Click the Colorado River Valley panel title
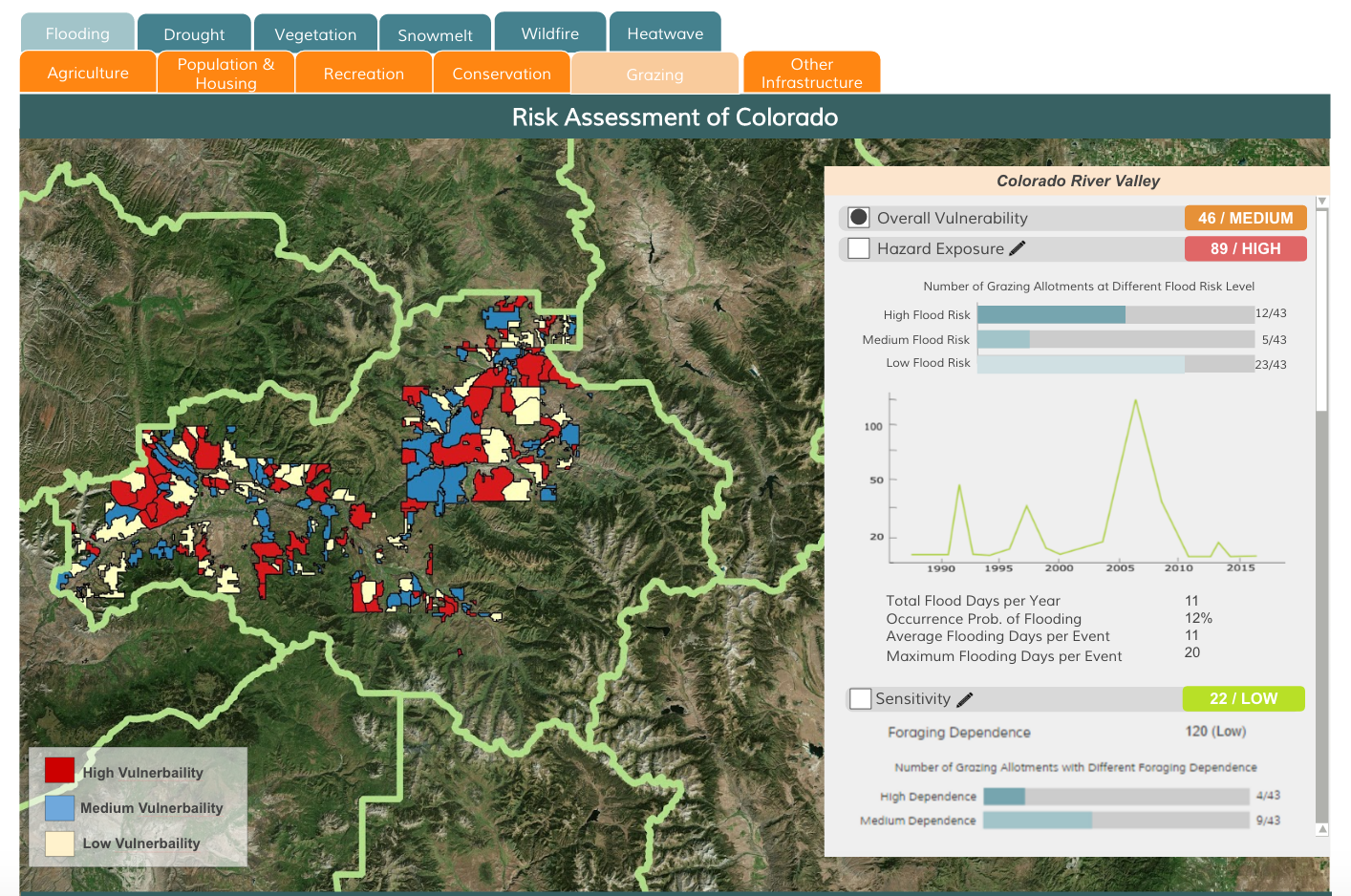 (x=1079, y=181)
